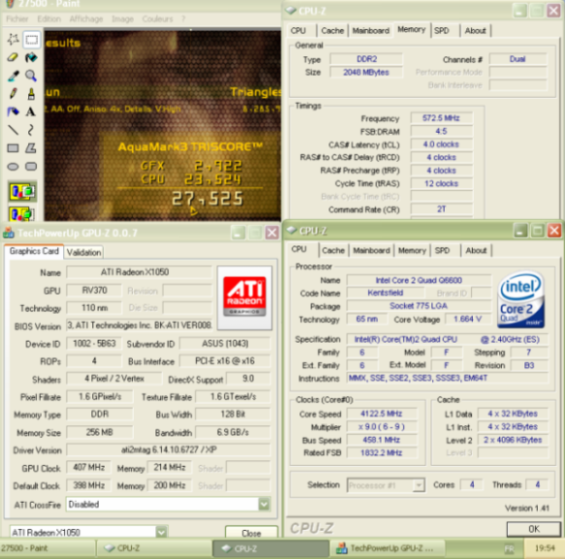Select the Airbrush tool in Paint
The width and height of the screenshot is (565, 559).
[13, 112]
